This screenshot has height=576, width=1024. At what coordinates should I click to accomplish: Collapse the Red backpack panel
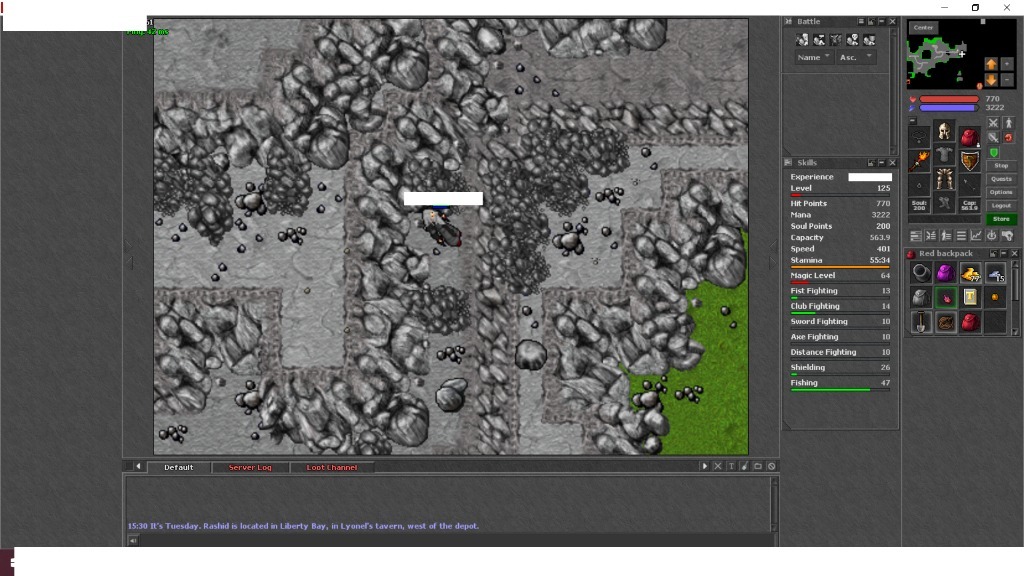pyautogui.click(x=1003, y=253)
